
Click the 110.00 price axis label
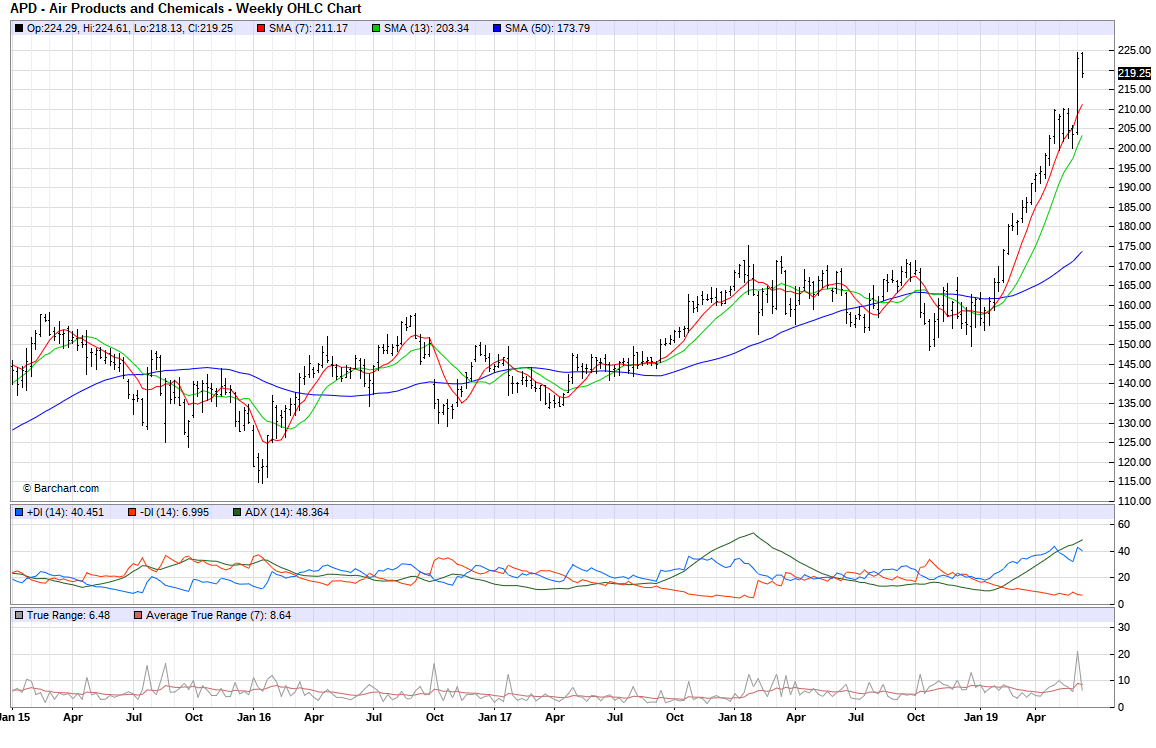point(1134,501)
